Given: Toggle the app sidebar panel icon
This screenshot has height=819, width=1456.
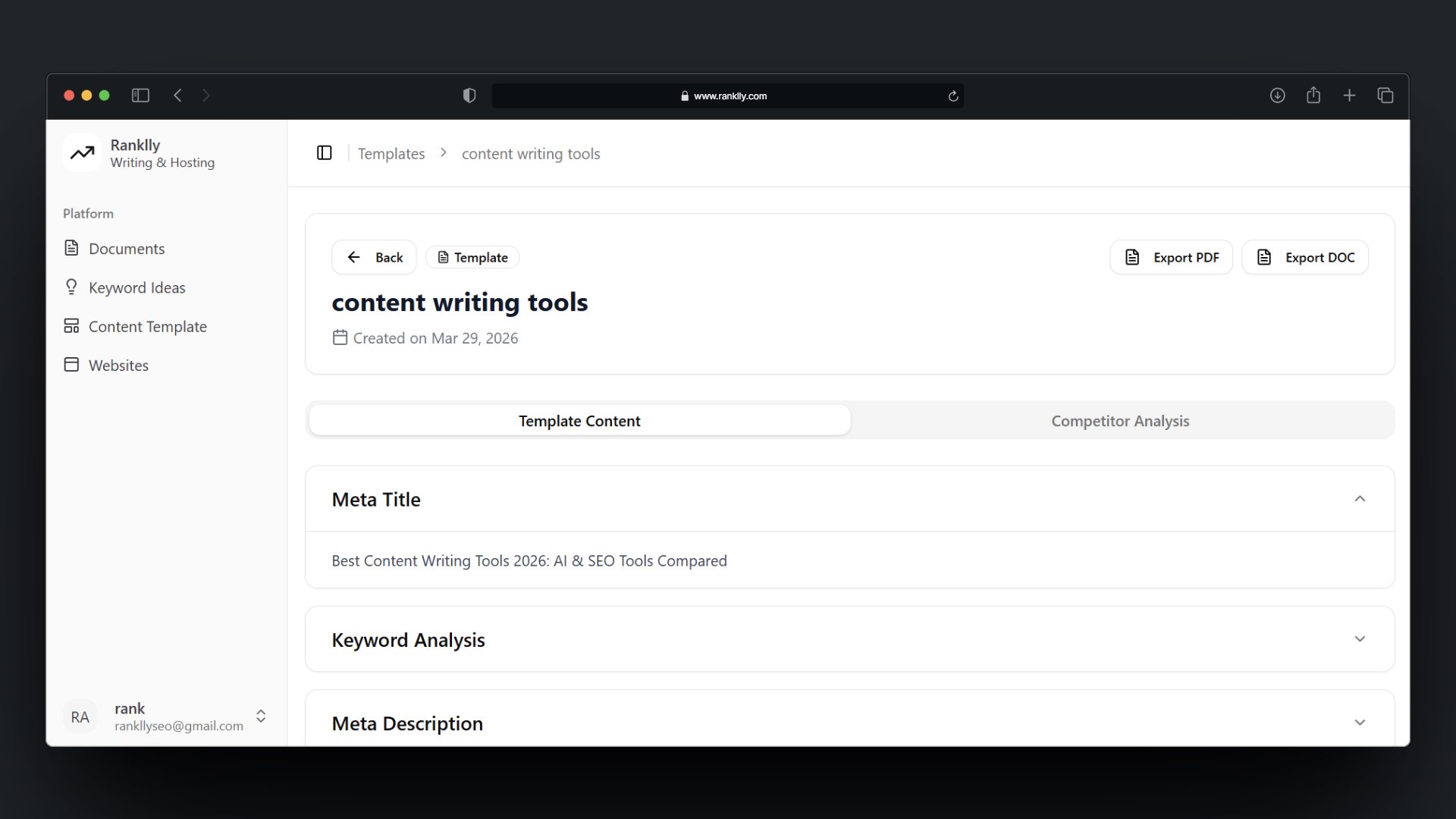Looking at the screenshot, I should pos(325,153).
